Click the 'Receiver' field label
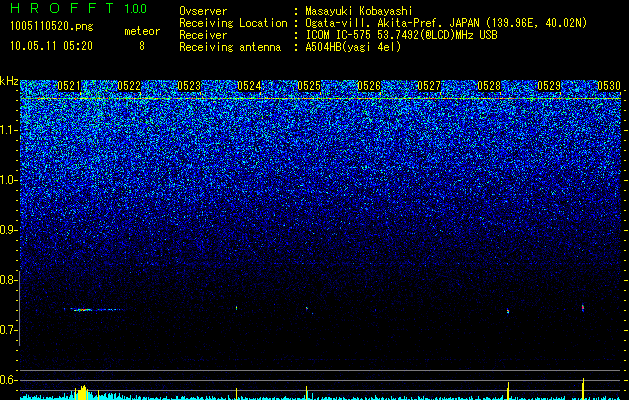Screen dimensions: 629x400 click(203, 35)
